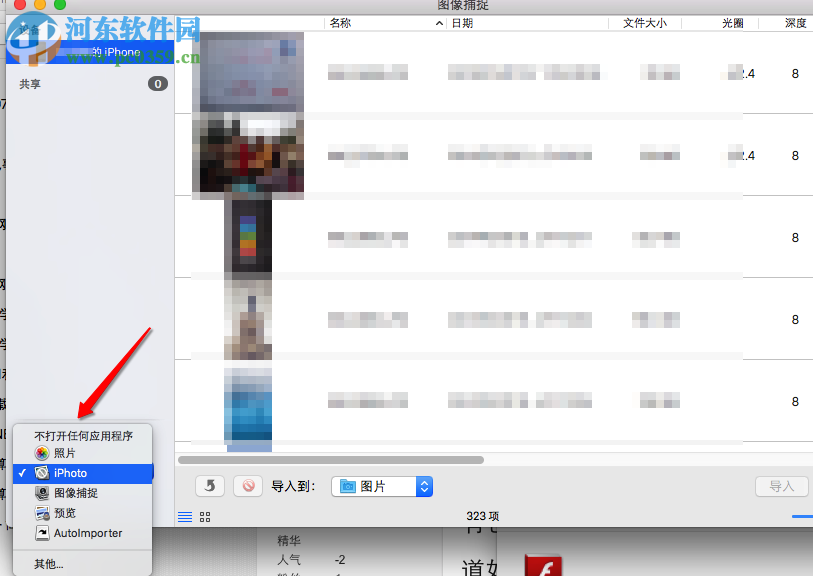Open the 导入到 destination dropdown
Viewport: 813px width, 576px height.
tap(424, 486)
